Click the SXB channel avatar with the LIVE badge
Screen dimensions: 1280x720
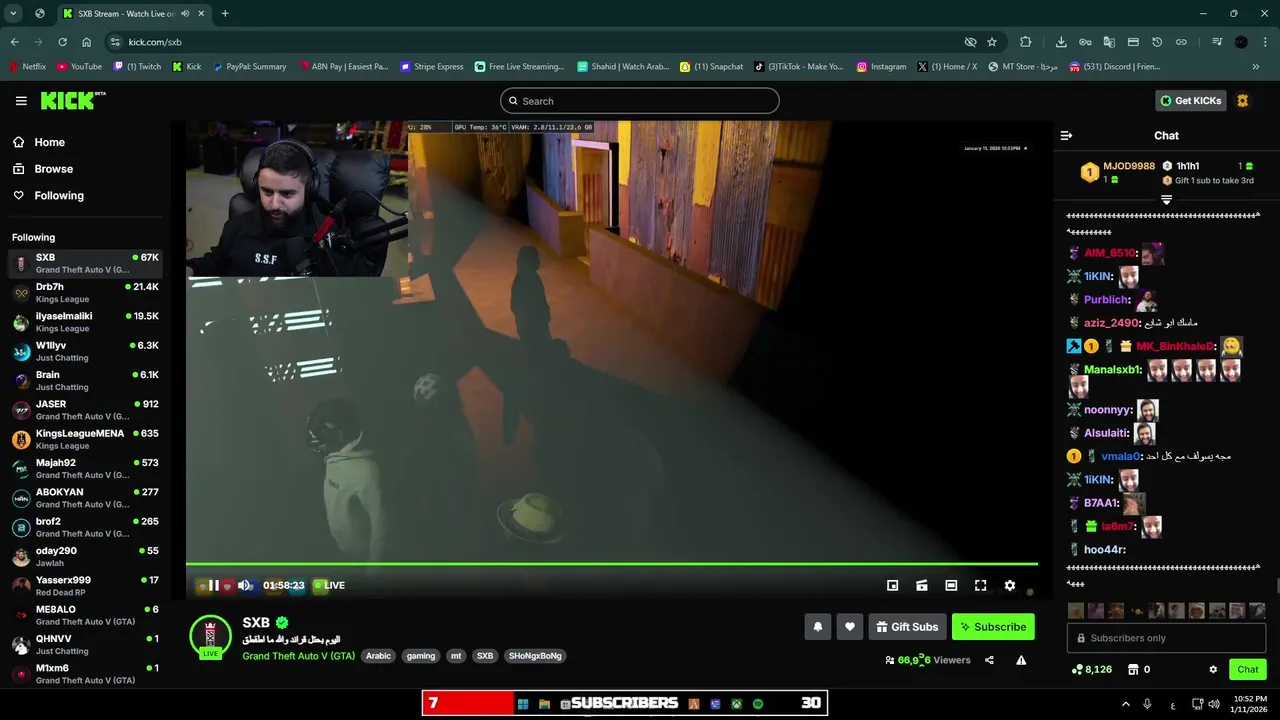(210, 636)
